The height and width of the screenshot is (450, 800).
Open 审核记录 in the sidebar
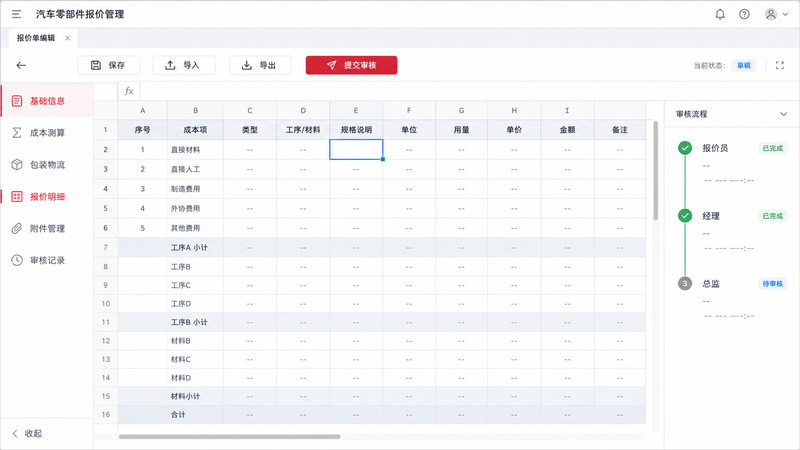pyautogui.click(x=47, y=260)
